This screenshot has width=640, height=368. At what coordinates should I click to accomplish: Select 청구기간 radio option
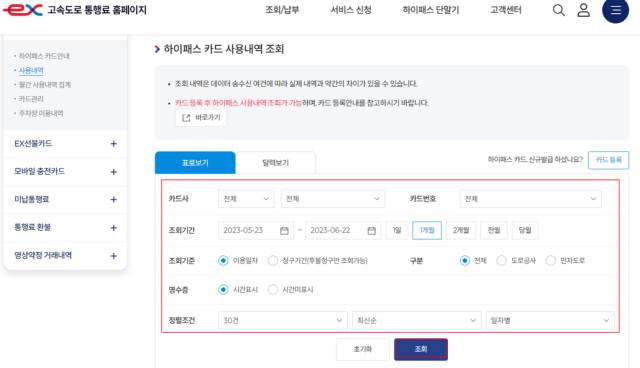[x=273, y=260]
